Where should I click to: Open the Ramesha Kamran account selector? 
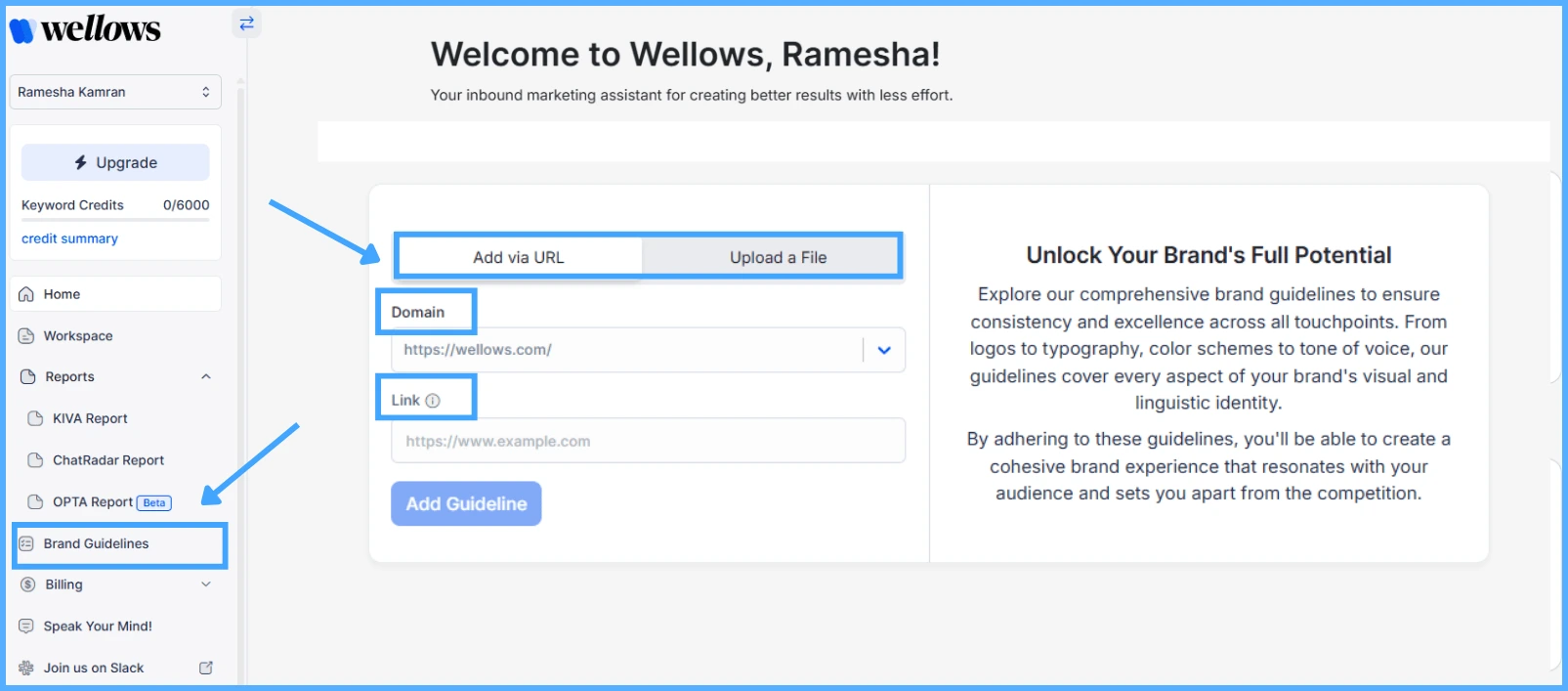tap(115, 92)
